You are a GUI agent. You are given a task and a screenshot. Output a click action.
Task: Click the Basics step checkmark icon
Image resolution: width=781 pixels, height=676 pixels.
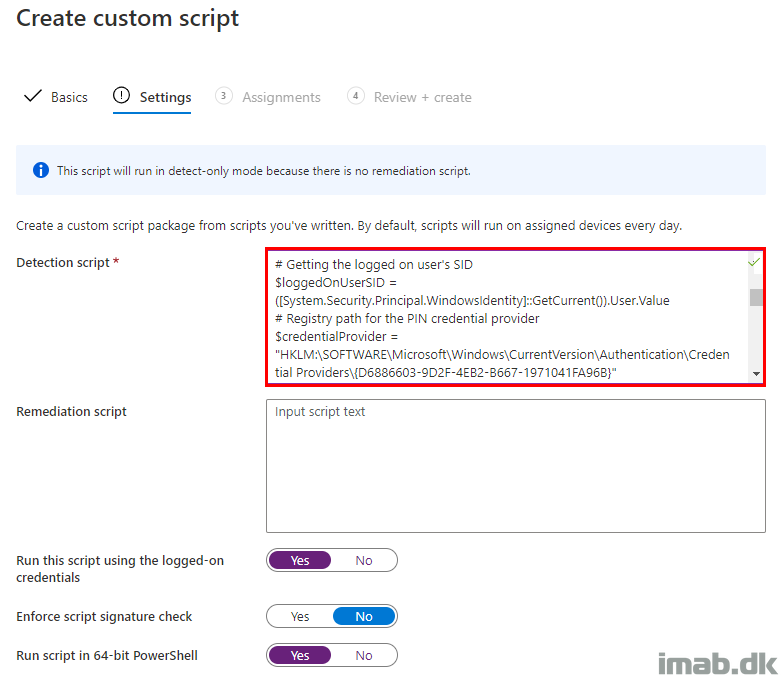[x=32, y=96]
